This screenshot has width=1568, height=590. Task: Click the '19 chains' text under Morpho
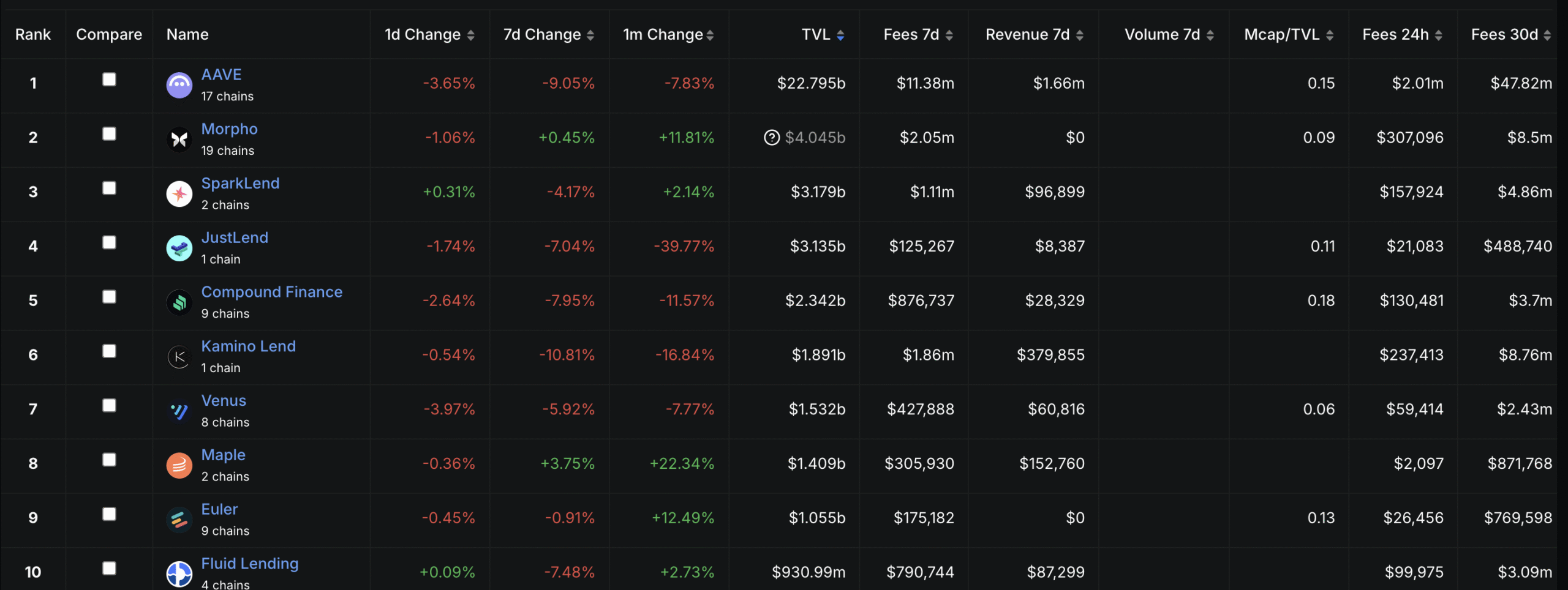pos(228,151)
